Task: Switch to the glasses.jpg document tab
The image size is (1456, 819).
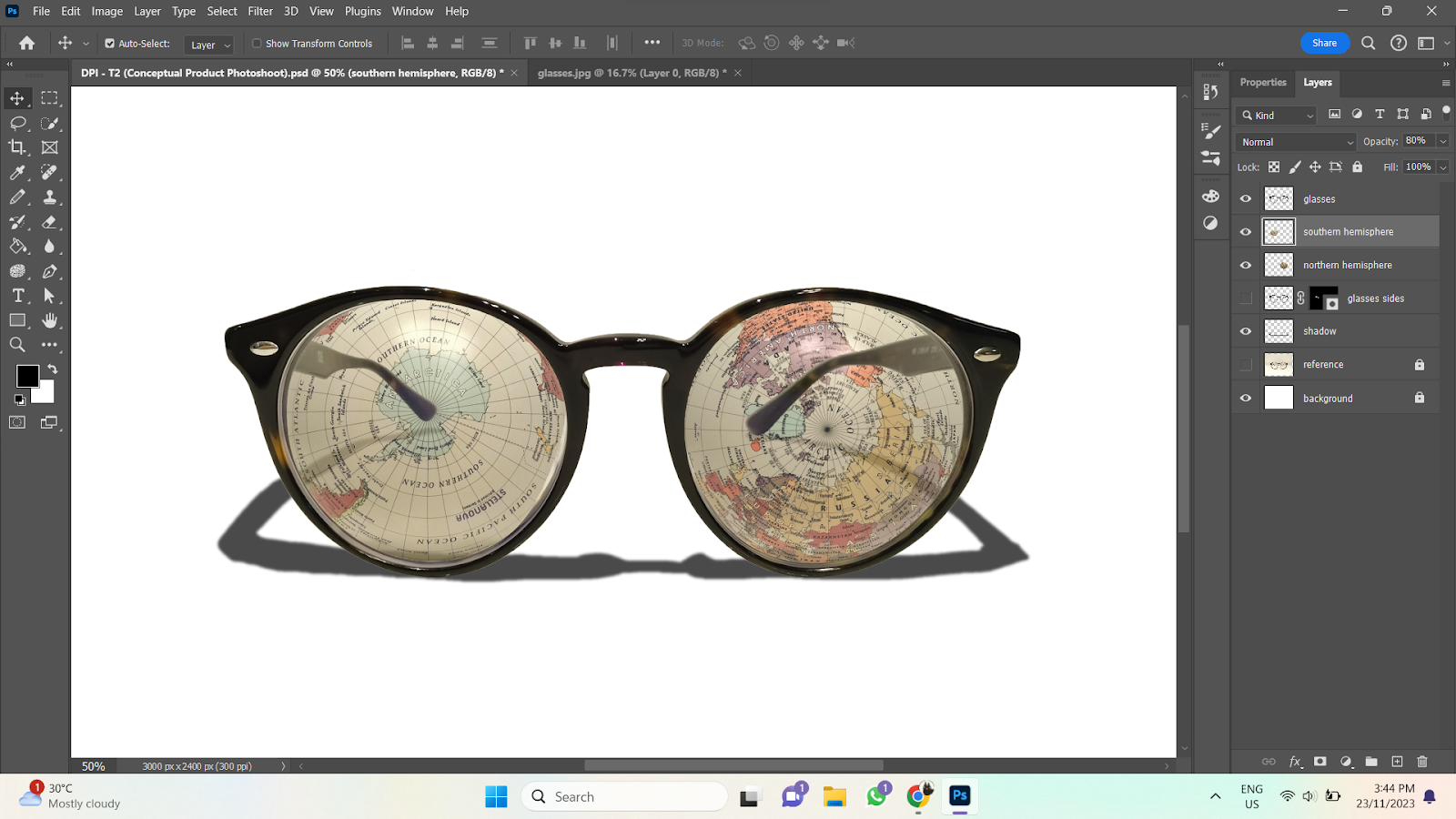Action: click(632, 73)
